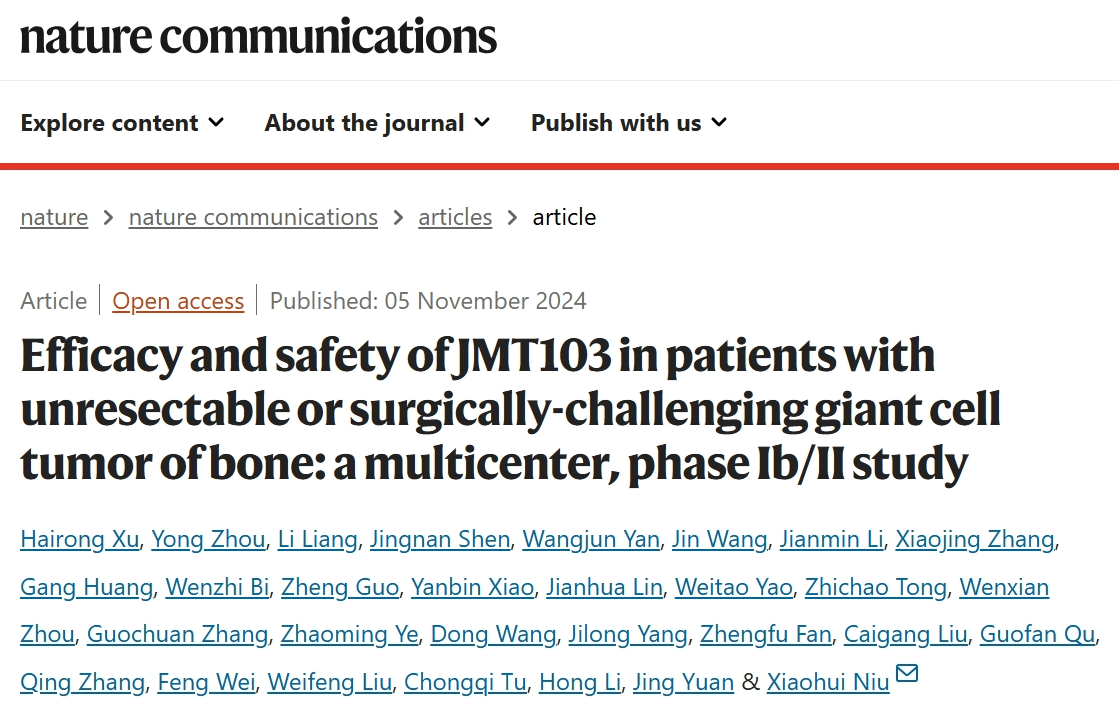Click the Open access link
Screen dimensions: 1119x704
click(x=178, y=301)
